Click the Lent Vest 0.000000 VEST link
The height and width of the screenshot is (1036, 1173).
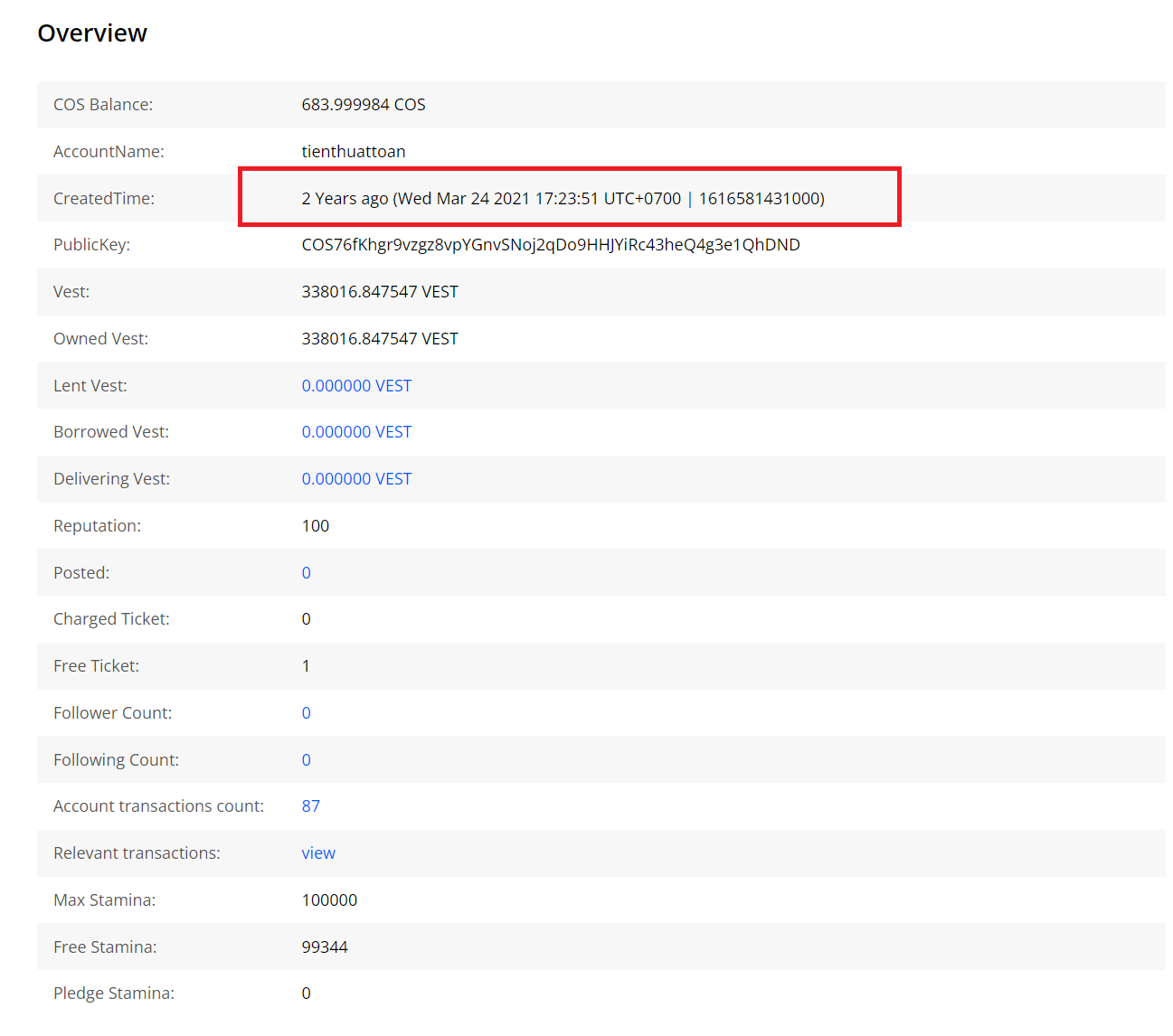point(356,386)
